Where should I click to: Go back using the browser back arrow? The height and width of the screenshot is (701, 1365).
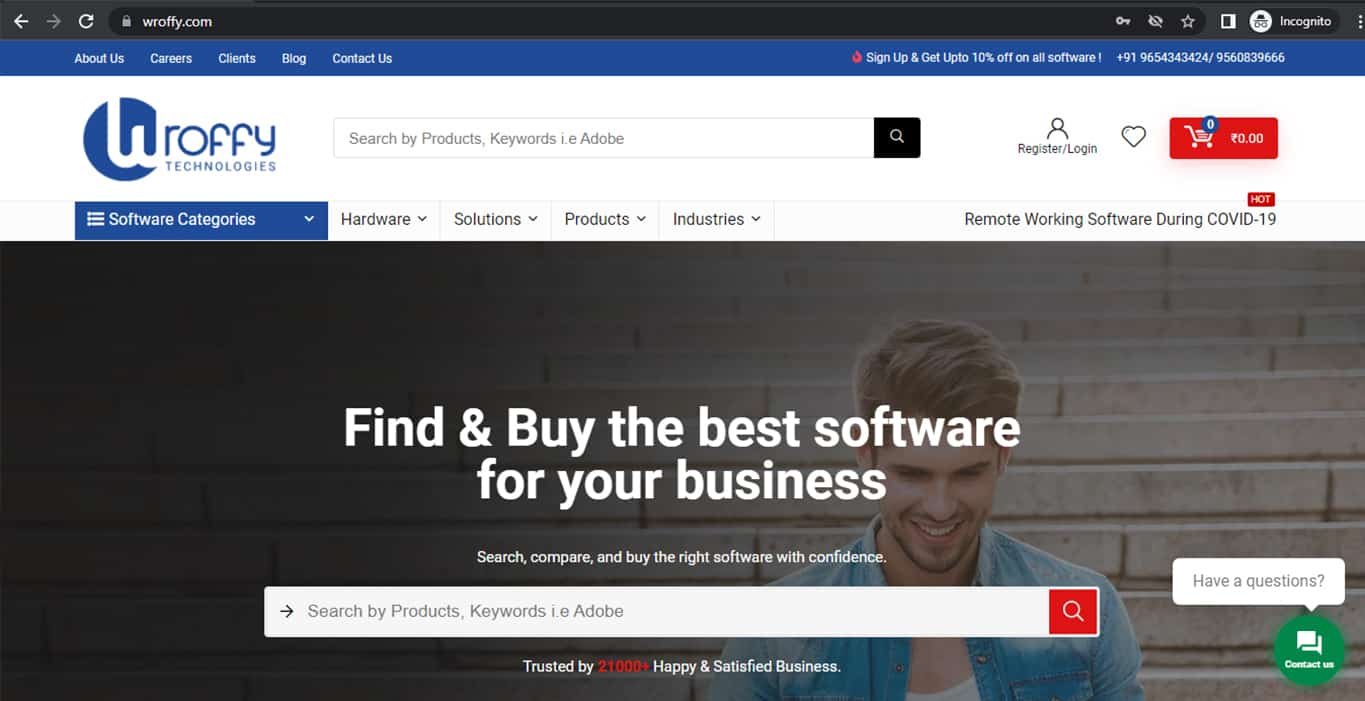[x=21, y=21]
